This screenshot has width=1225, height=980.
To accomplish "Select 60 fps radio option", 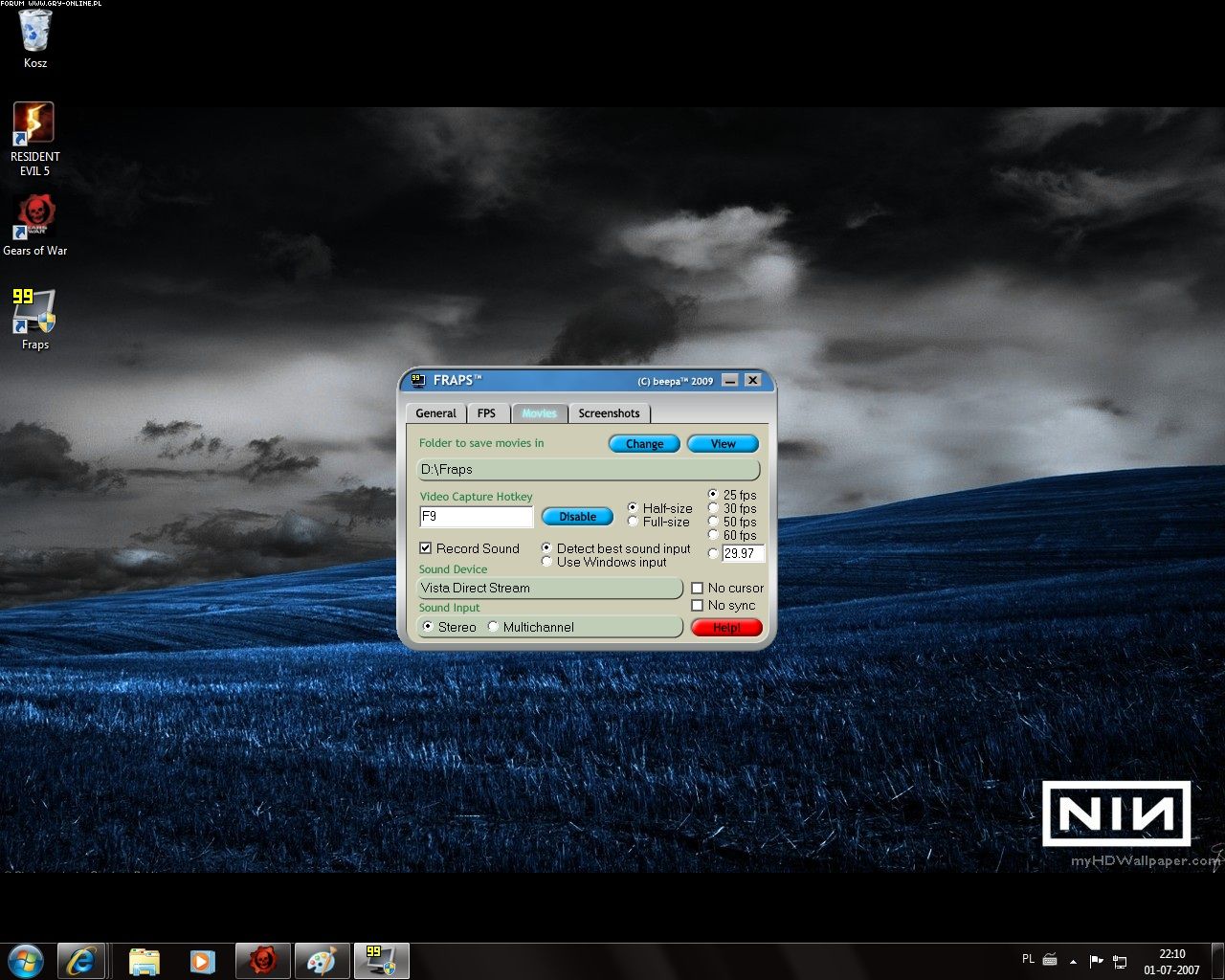I will coord(732,535).
